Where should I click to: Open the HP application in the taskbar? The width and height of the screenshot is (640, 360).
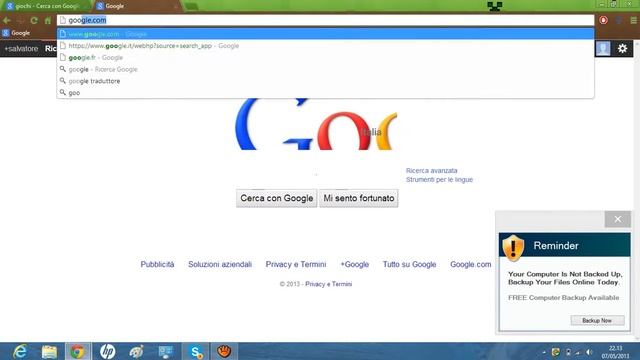[107, 351]
